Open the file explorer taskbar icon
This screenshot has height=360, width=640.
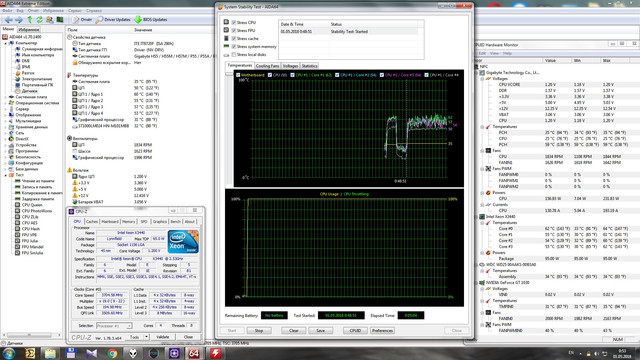50,353
